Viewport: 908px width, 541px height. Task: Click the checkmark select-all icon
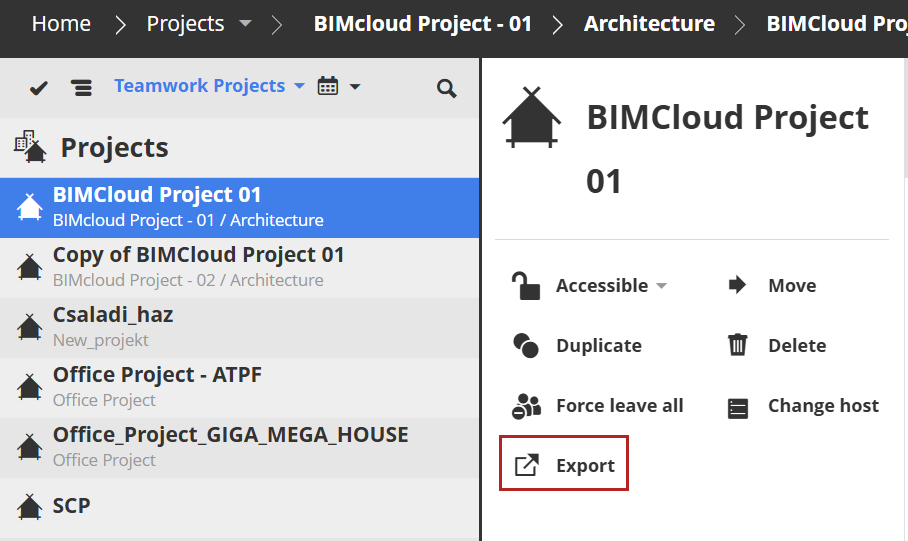39,88
